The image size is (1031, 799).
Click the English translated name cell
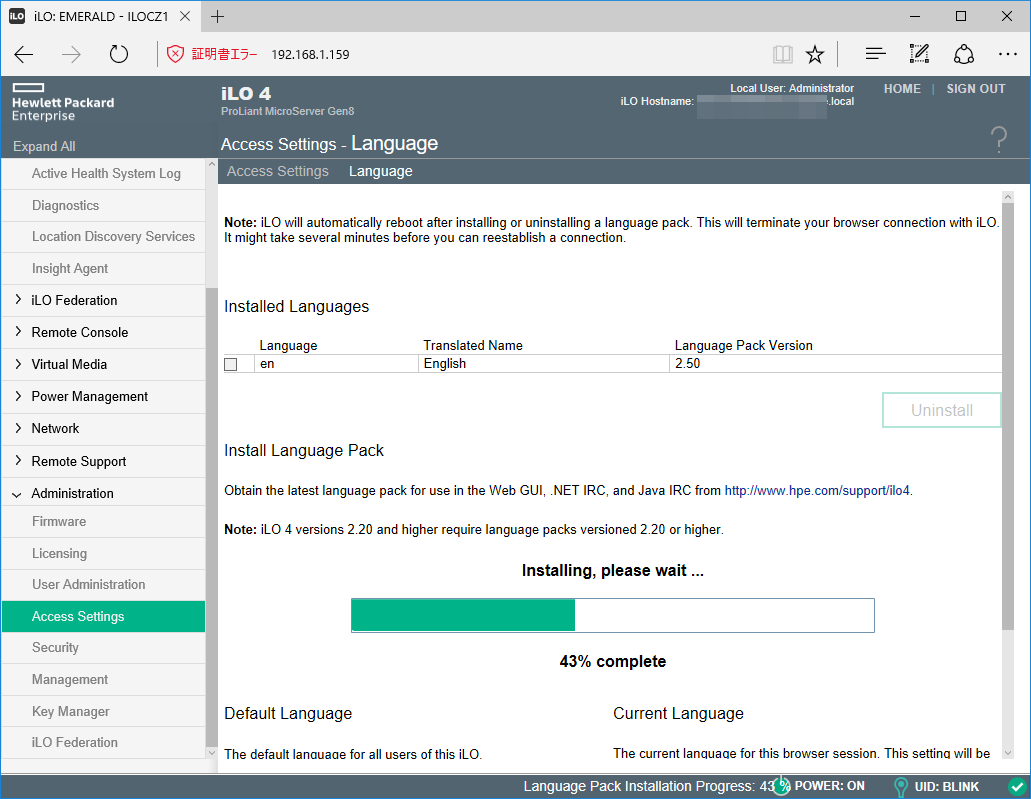(544, 364)
